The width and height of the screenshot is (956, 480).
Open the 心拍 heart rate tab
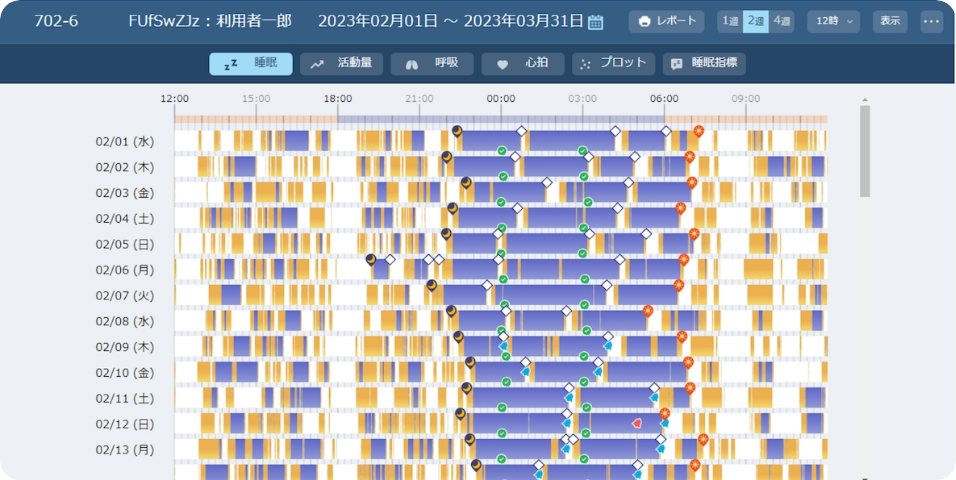coord(523,64)
